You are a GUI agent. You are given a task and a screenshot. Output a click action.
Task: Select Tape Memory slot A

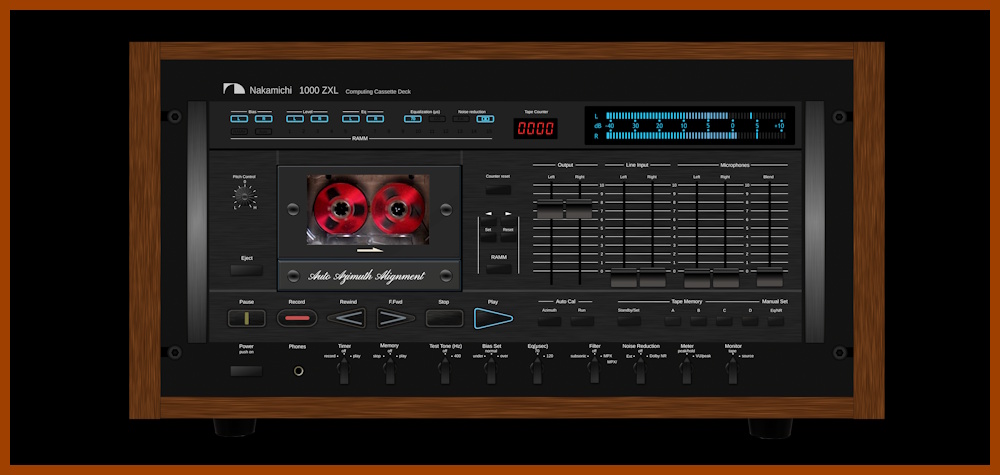coord(672,321)
